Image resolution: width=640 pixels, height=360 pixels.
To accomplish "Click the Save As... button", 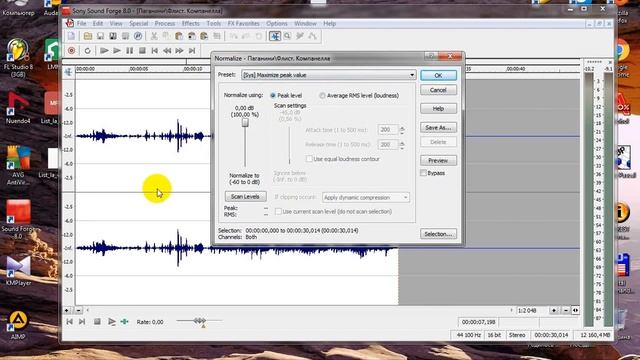I will point(438,127).
